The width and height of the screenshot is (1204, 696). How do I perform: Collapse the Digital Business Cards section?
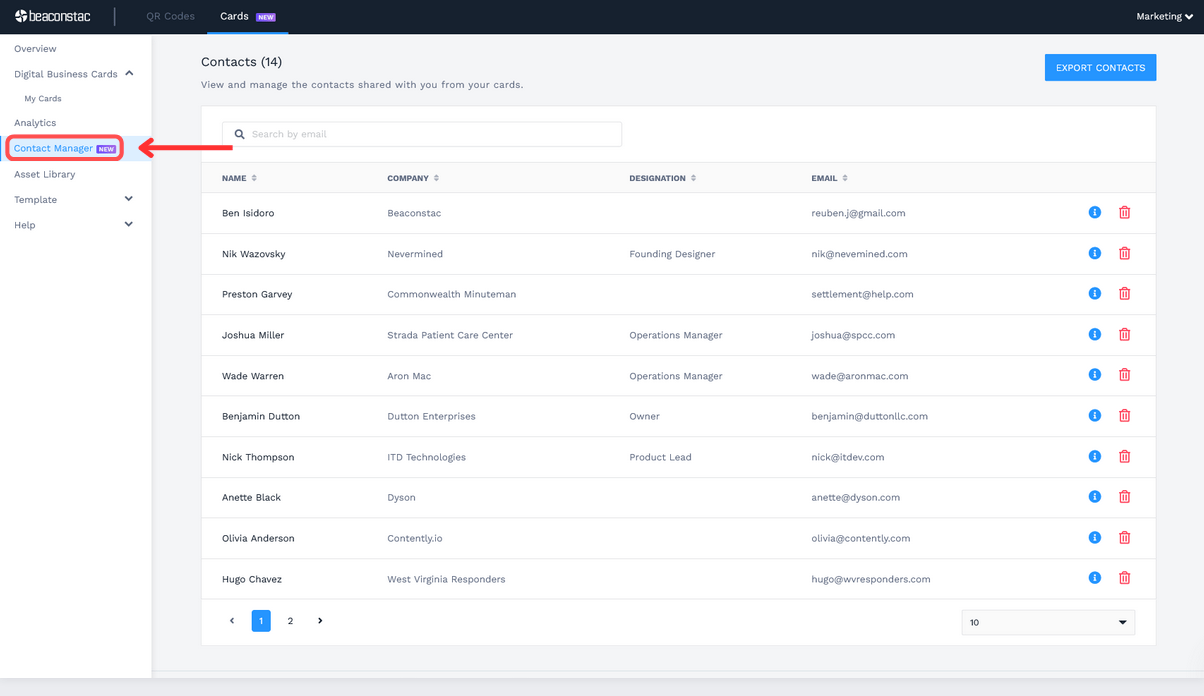pos(130,73)
